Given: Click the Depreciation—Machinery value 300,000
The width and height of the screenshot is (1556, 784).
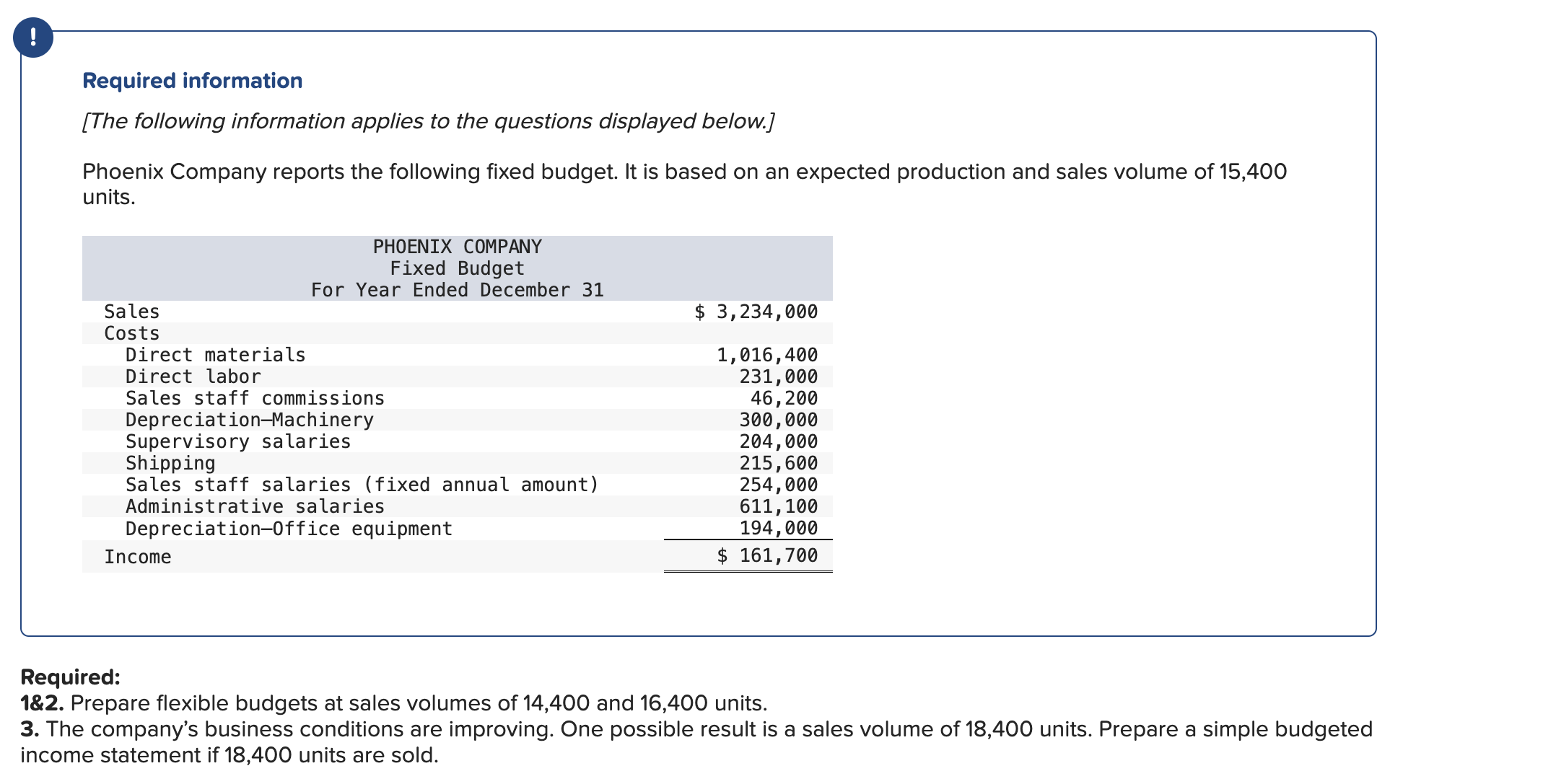Looking at the screenshot, I should coord(778,420).
